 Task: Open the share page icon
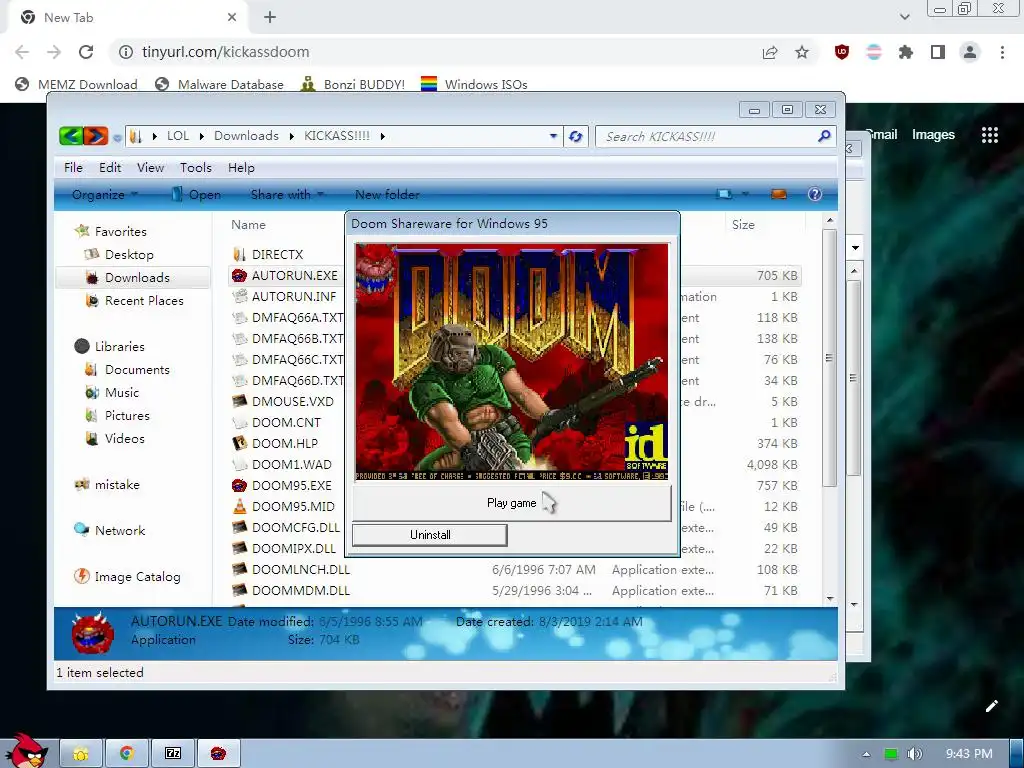pyautogui.click(x=770, y=52)
